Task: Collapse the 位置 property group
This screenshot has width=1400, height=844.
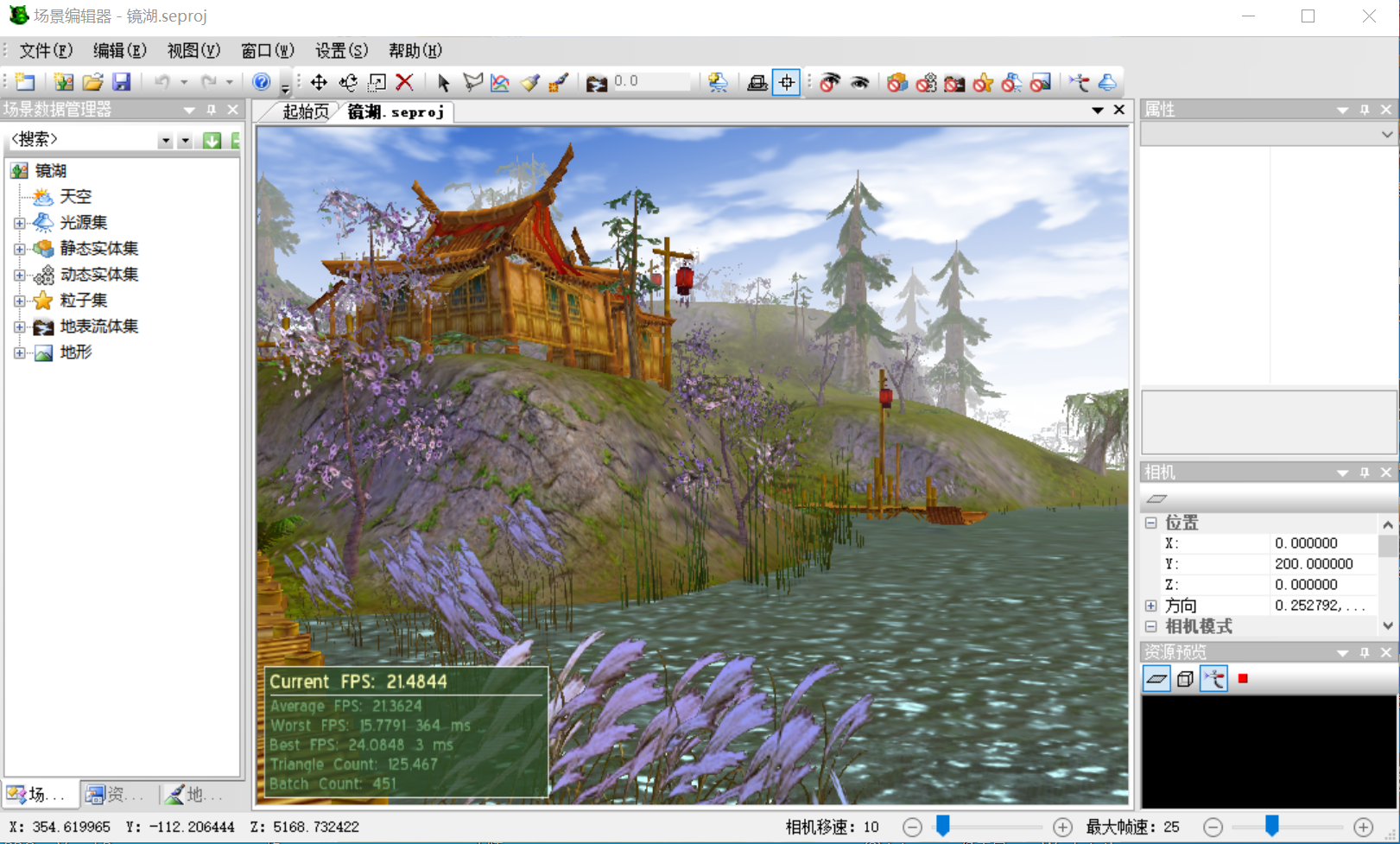Action: pos(1151,523)
